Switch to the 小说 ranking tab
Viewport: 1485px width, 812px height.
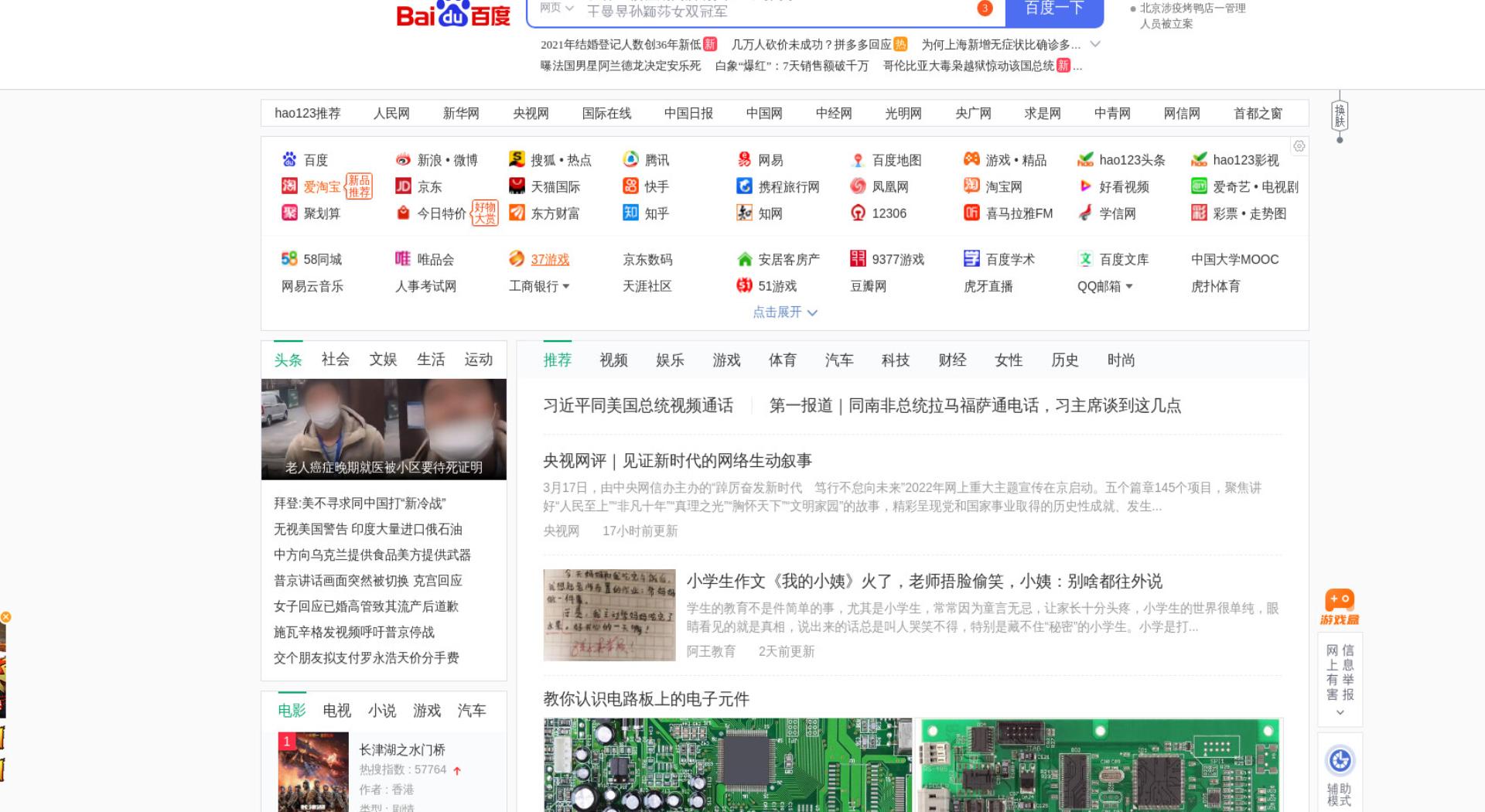coord(381,710)
